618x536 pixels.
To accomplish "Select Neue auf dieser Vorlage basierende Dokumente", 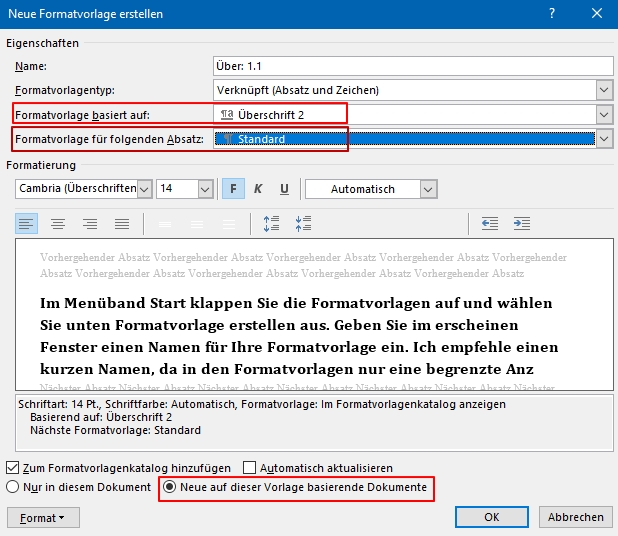I will click(x=169, y=487).
